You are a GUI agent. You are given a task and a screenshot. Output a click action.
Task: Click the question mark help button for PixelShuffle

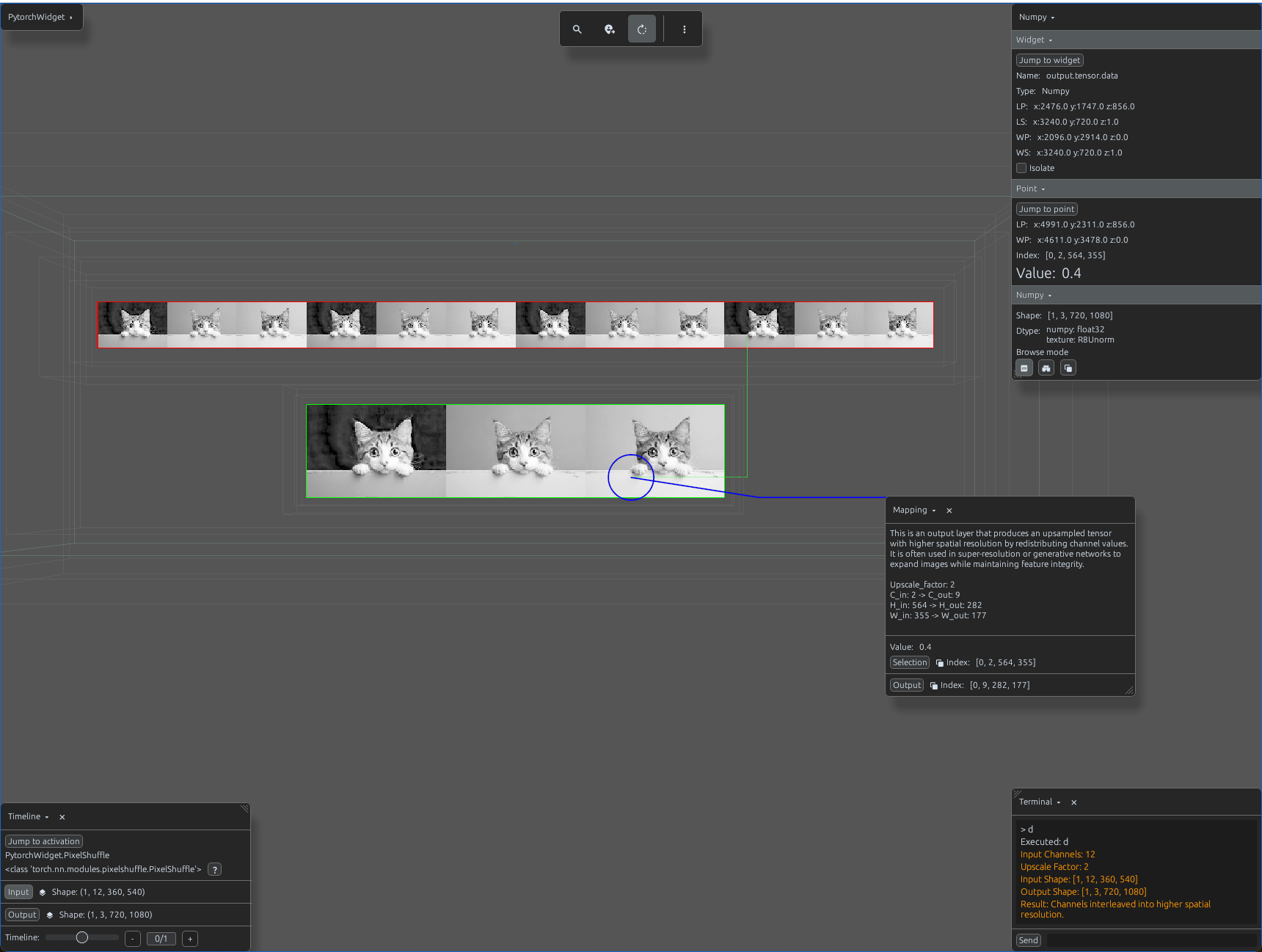coord(214,870)
